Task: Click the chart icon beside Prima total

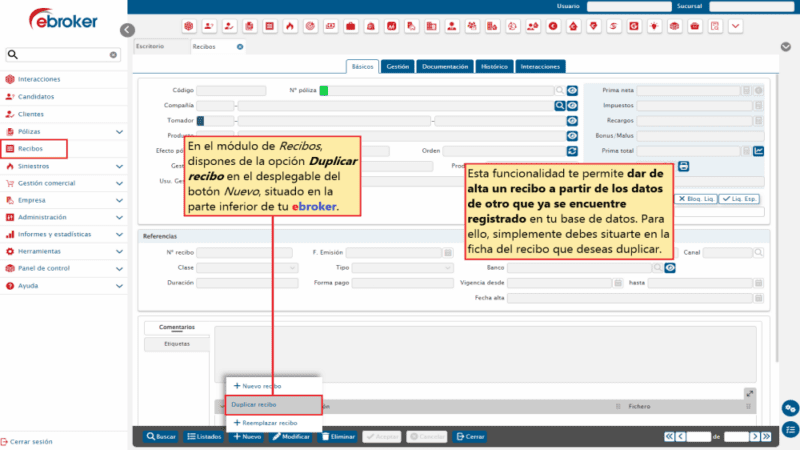Action: coord(759,151)
